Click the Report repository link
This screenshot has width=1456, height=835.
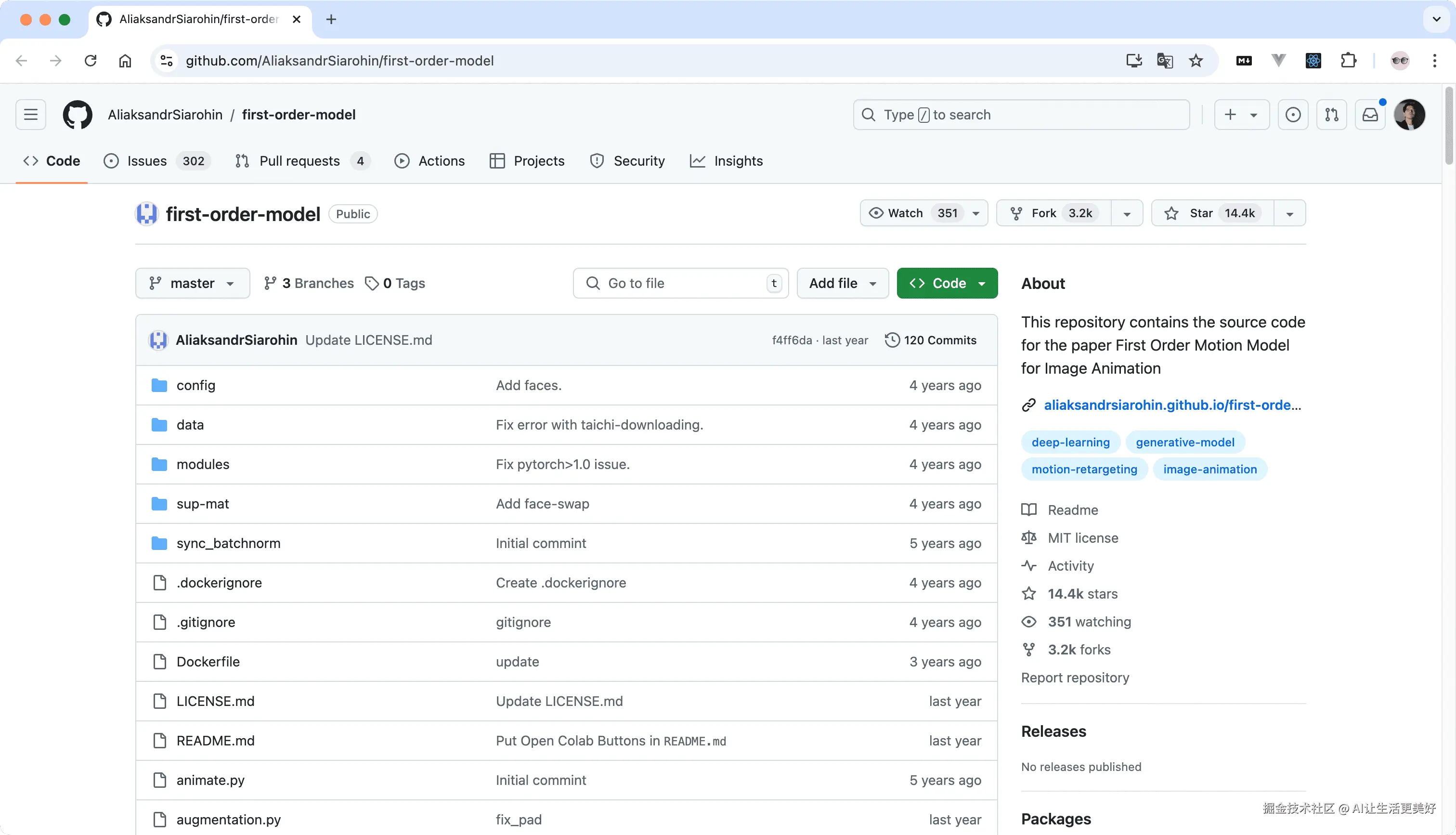[1075, 677]
